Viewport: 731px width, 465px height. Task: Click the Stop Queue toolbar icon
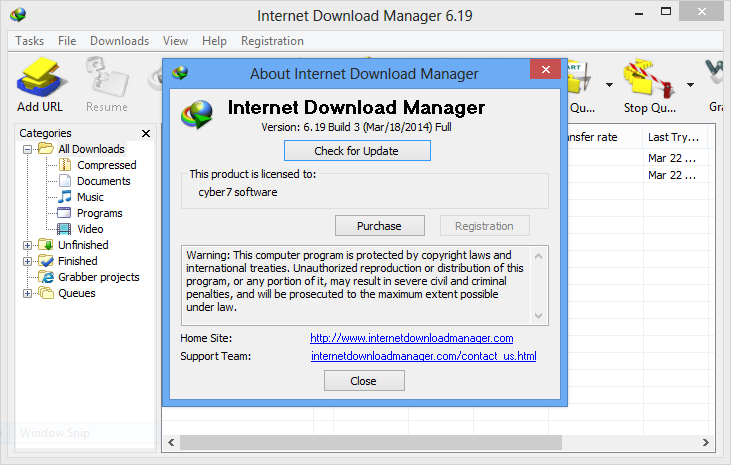649,78
